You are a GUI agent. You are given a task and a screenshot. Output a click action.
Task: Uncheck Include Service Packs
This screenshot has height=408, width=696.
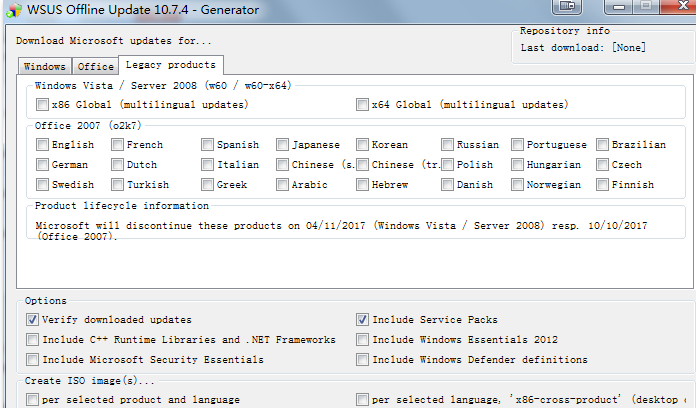click(x=362, y=320)
